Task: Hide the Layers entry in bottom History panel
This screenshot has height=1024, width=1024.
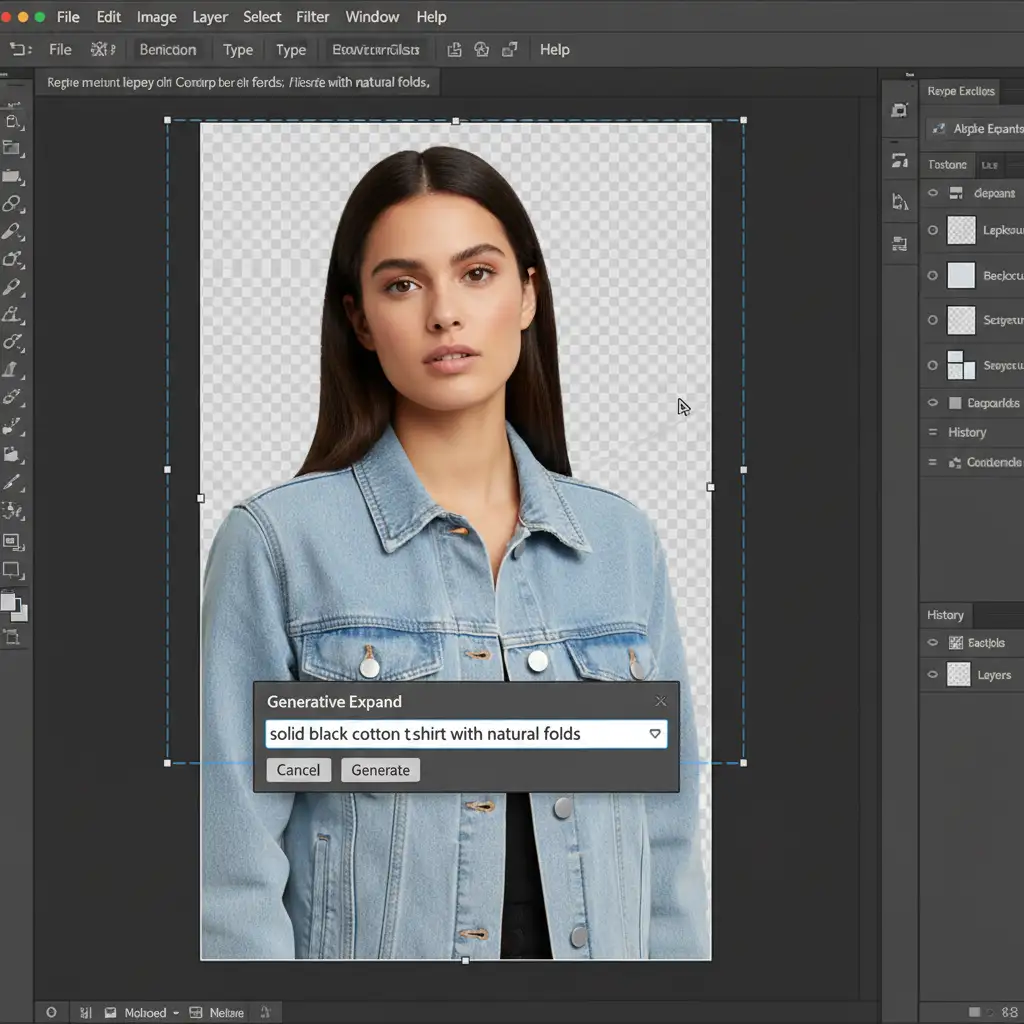Action: point(933,675)
